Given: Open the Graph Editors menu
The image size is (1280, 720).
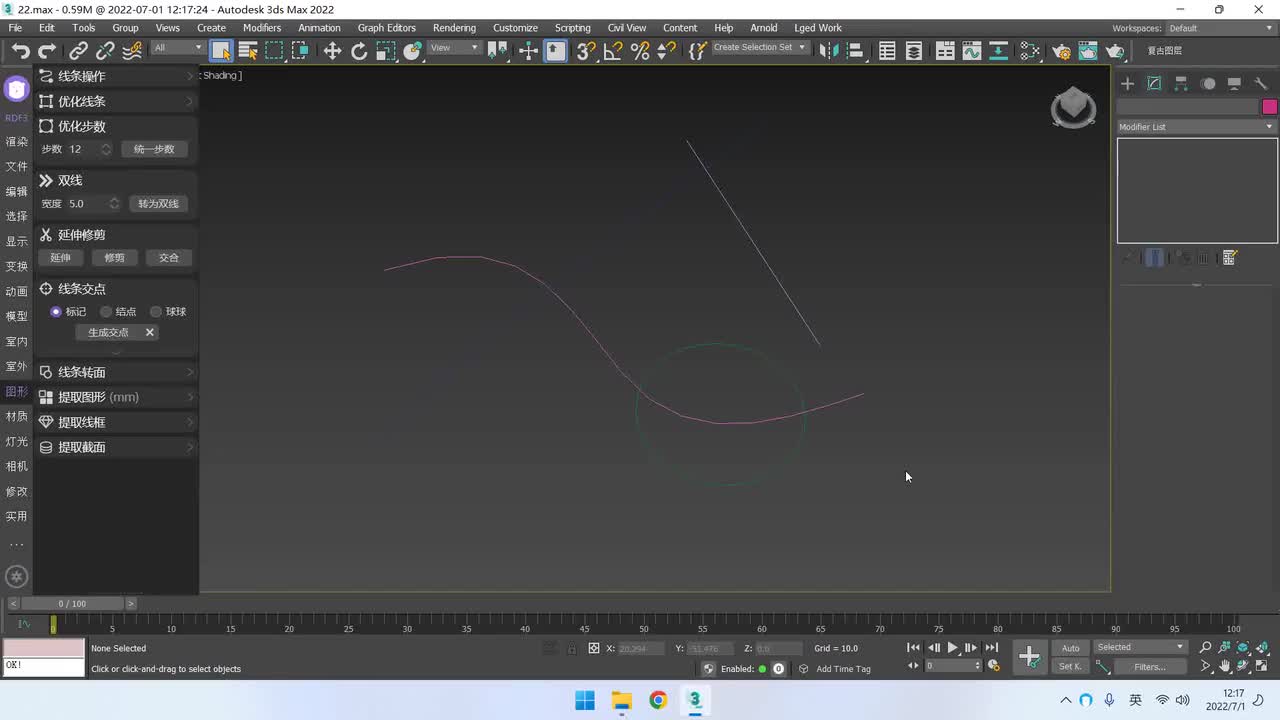Looking at the screenshot, I should click(386, 28).
